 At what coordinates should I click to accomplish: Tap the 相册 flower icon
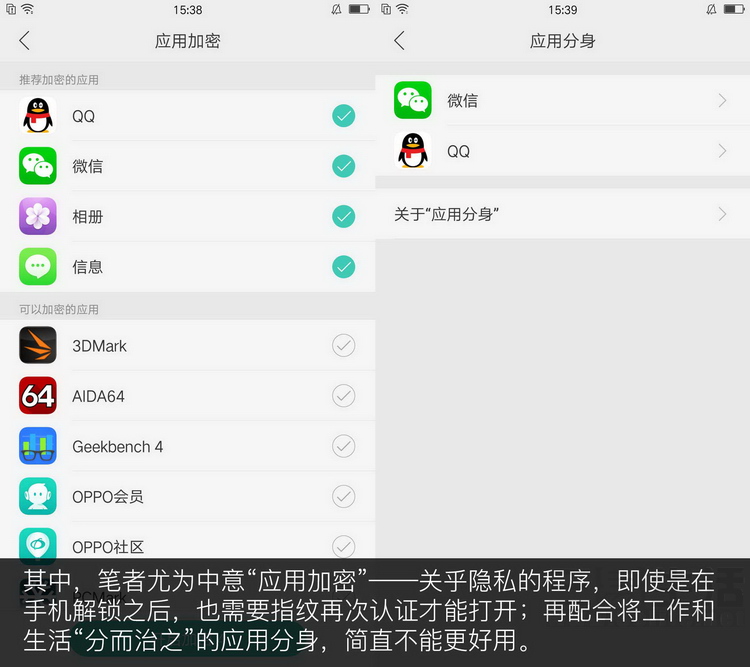(38, 216)
